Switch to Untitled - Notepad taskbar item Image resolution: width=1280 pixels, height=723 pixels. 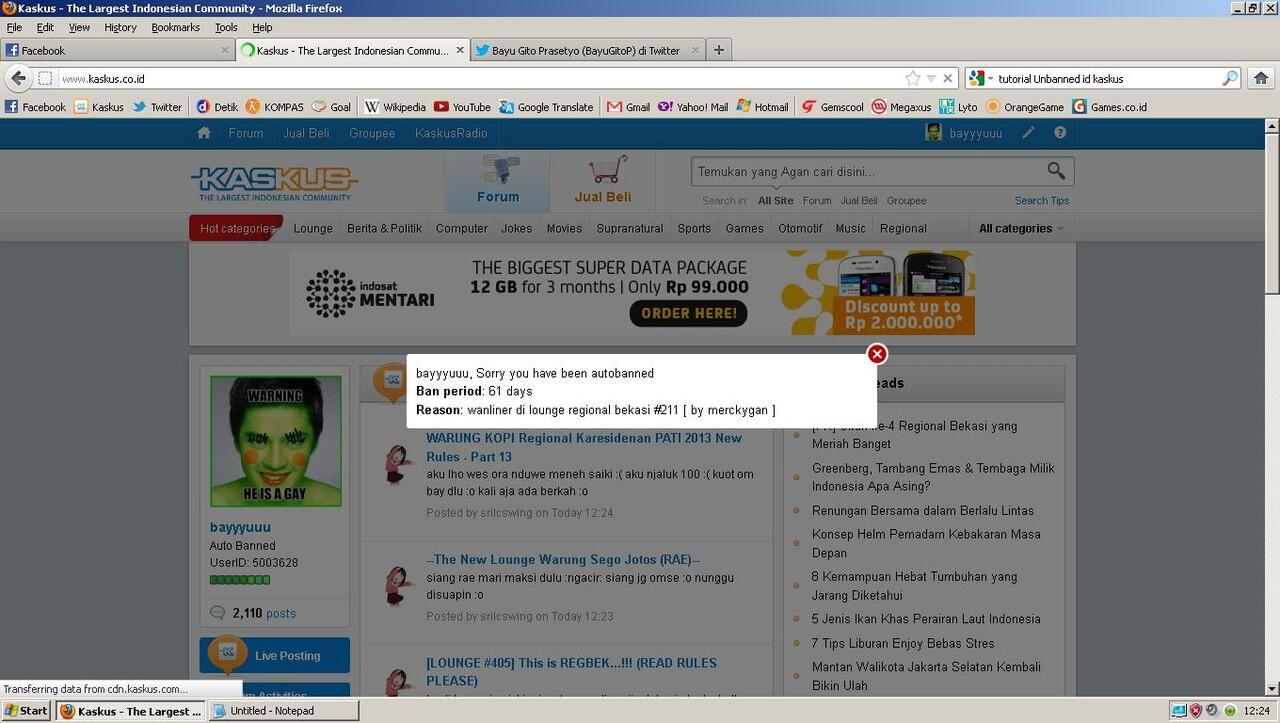pos(284,711)
